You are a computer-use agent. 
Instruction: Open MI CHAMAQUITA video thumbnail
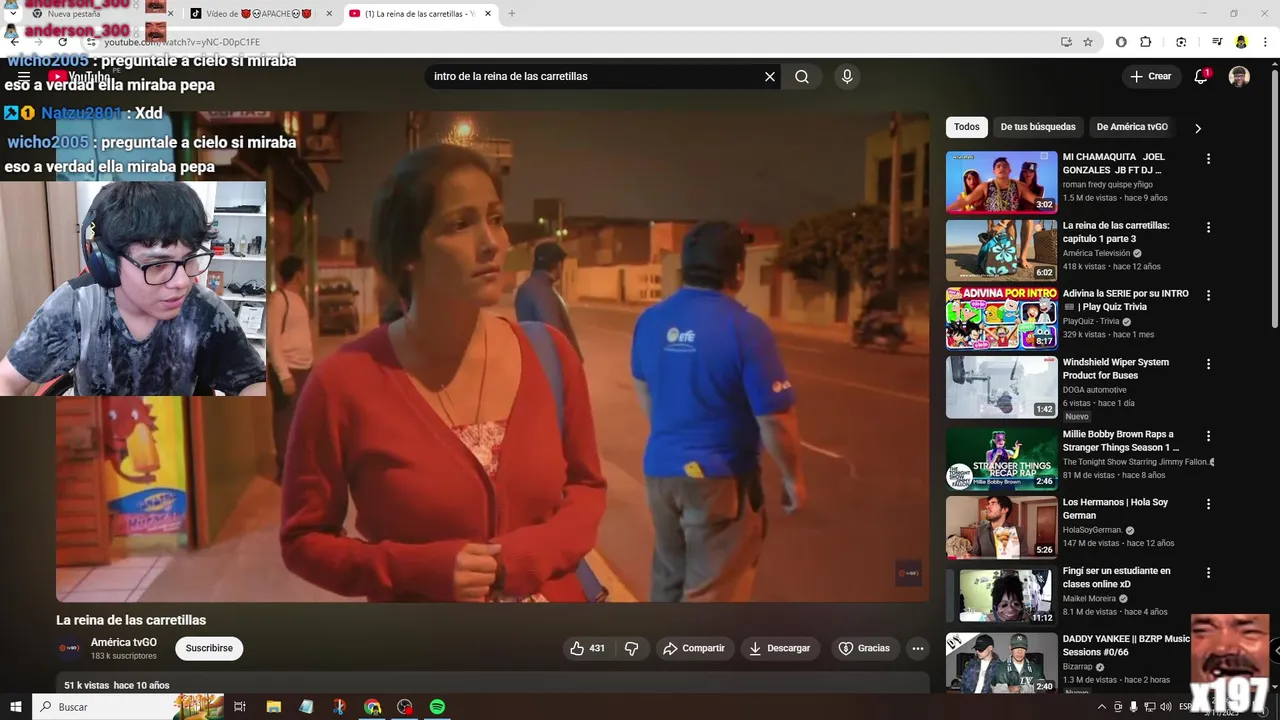coord(1001,182)
